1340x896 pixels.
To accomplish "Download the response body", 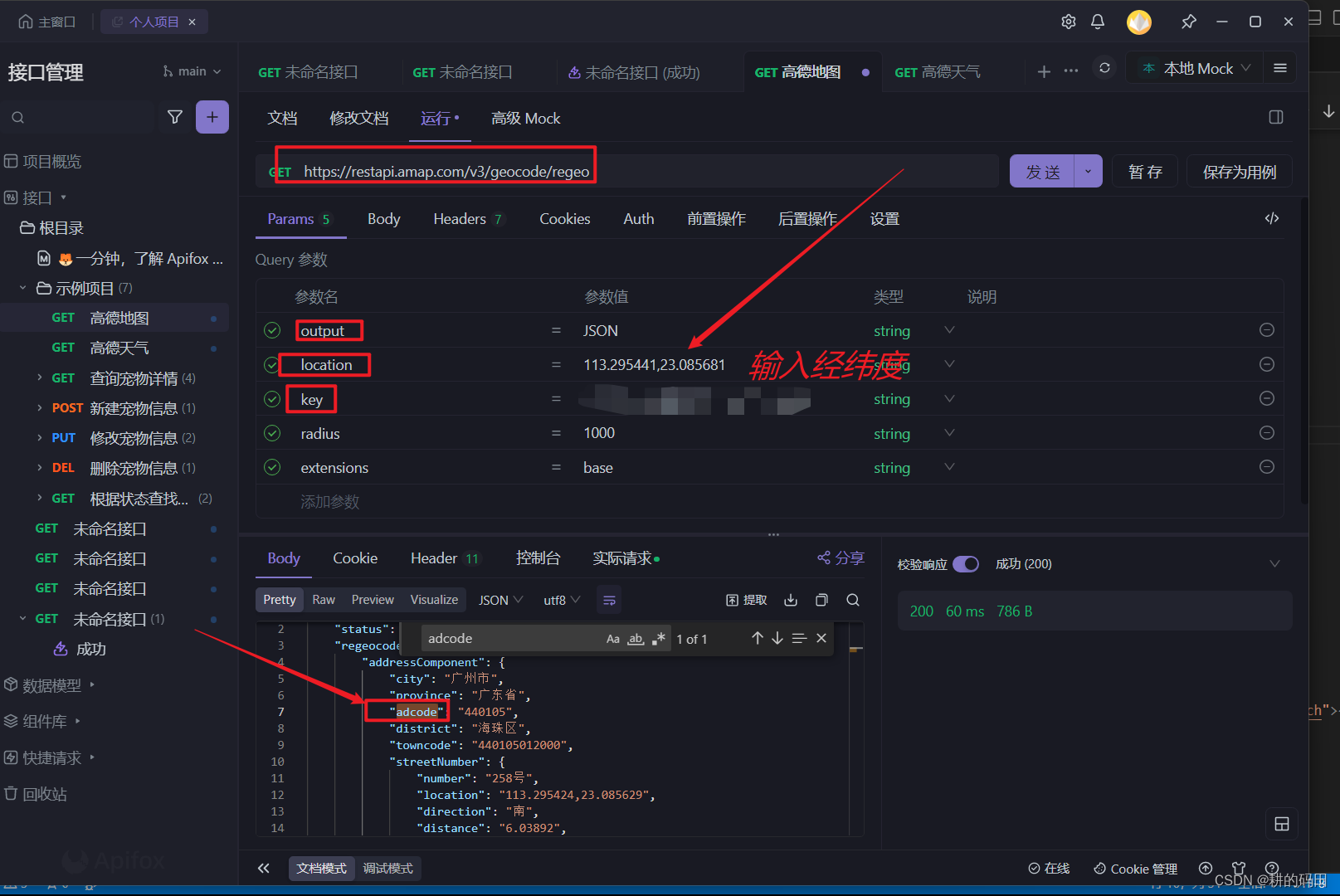I will [x=791, y=600].
